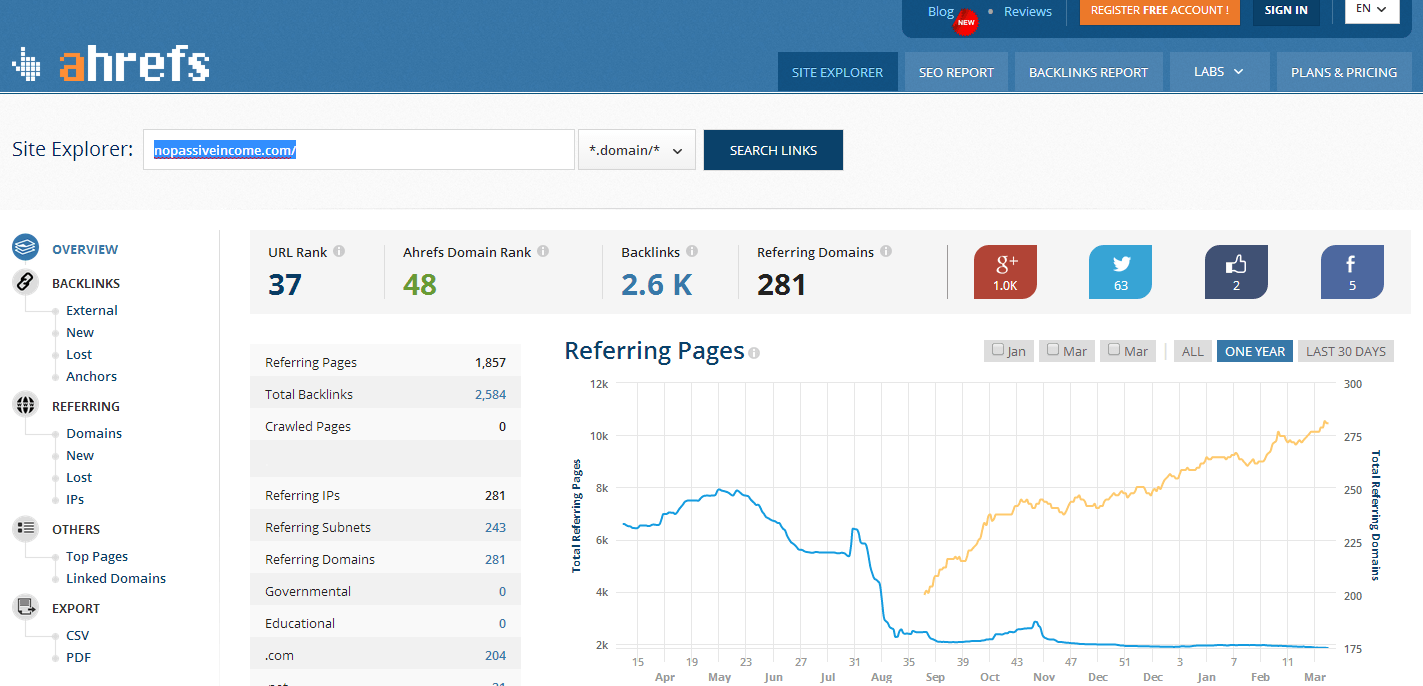Select the Export icon in sidebar
1423x686 pixels.
point(25,607)
